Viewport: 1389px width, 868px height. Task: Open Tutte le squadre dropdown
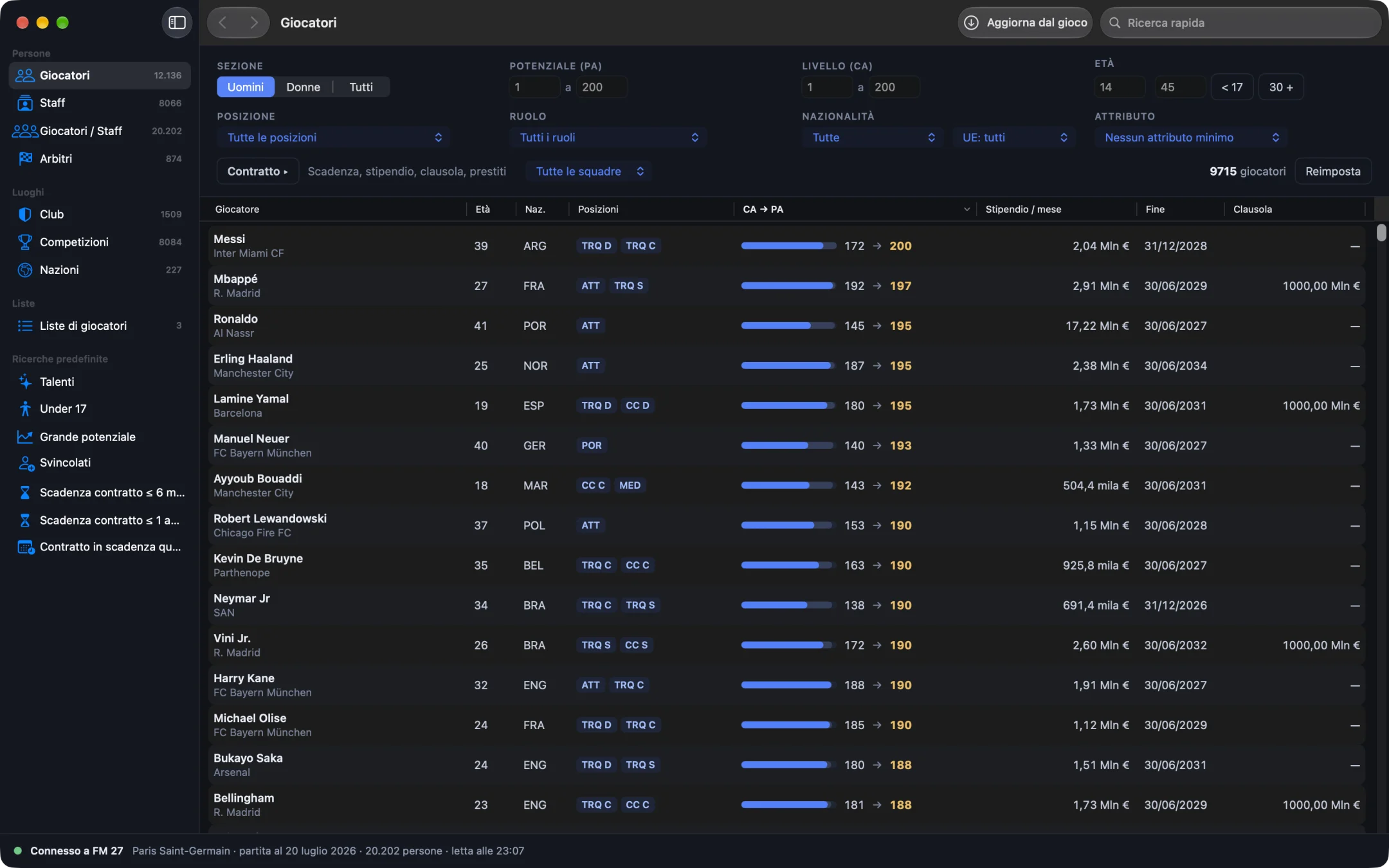tap(589, 172)
